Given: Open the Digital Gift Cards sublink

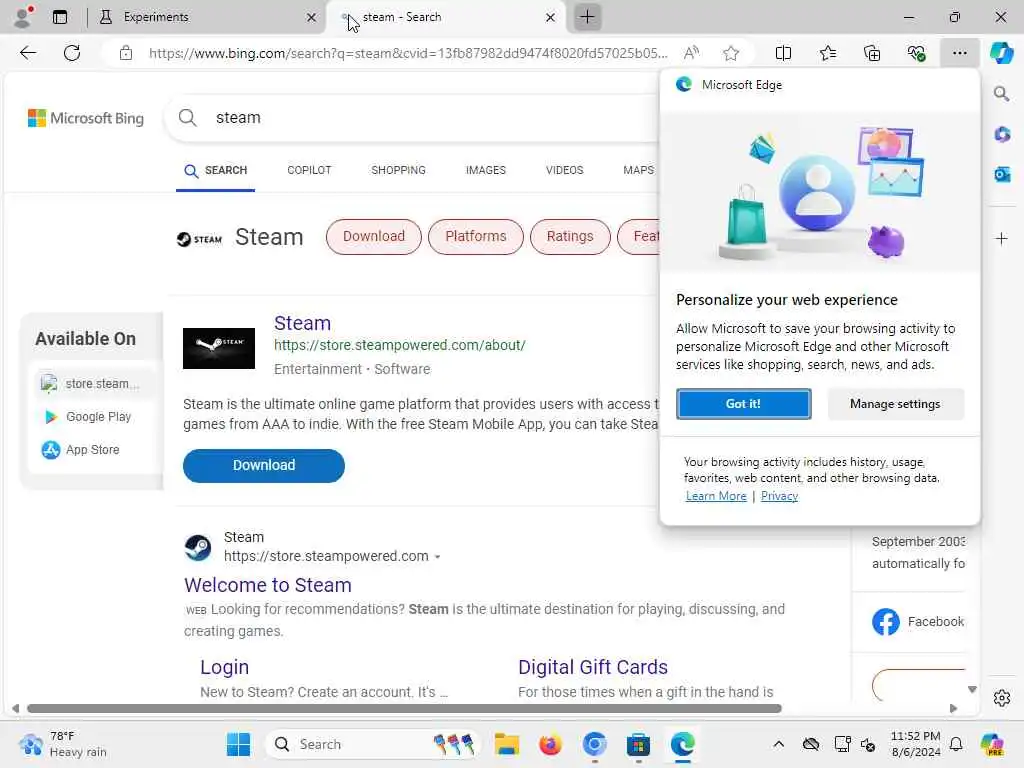Looking at the screenshot, I should coord(592,667).
